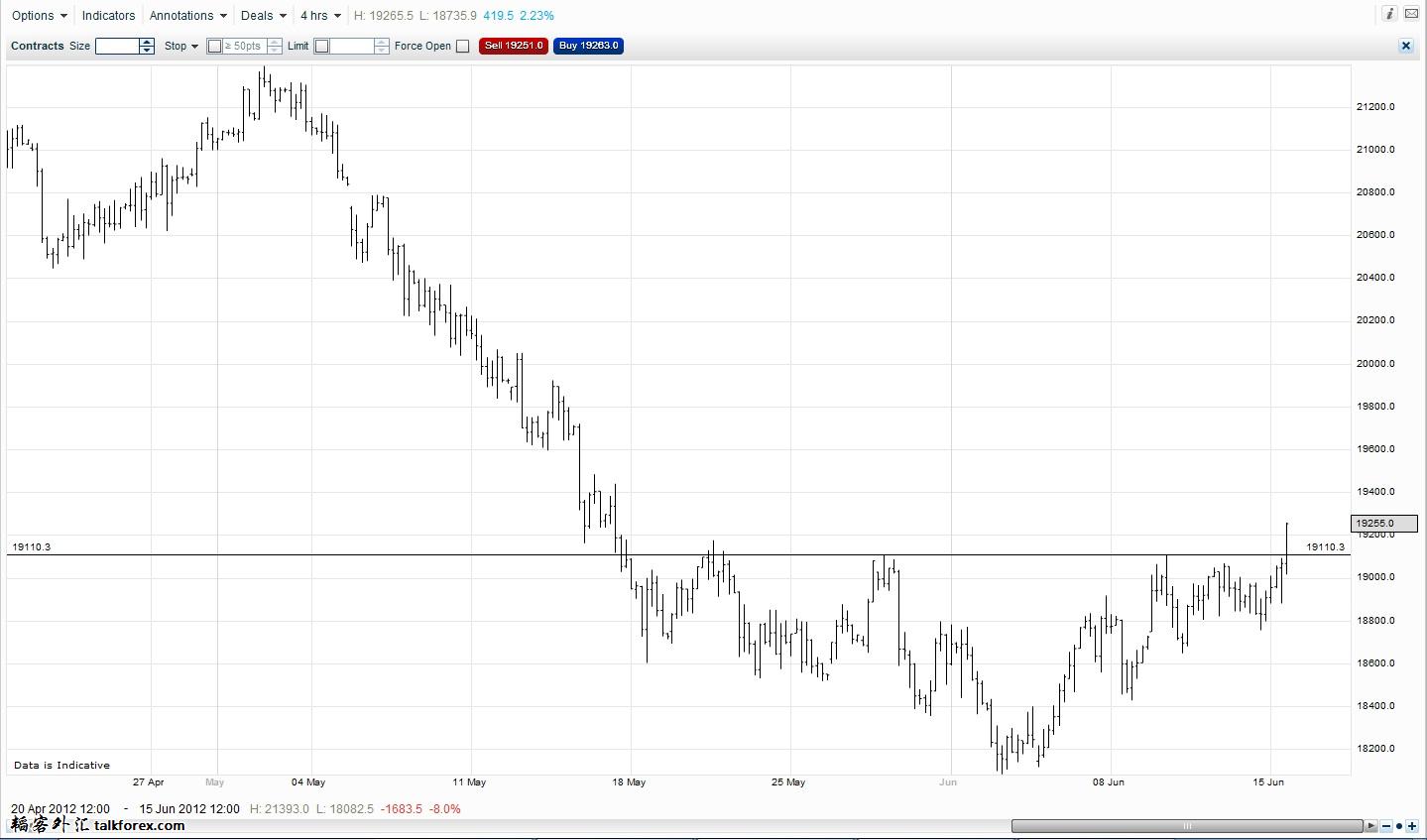
Task: Adjust the Stop field stepper arrows
Action: tap(275, 46)
